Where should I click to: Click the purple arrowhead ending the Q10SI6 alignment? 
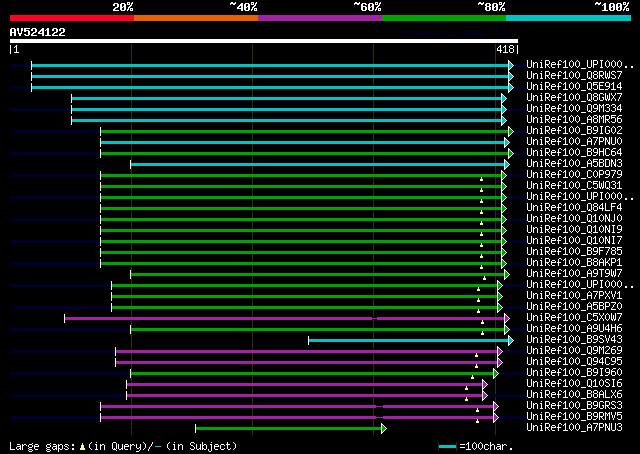[x=485, y=385]
